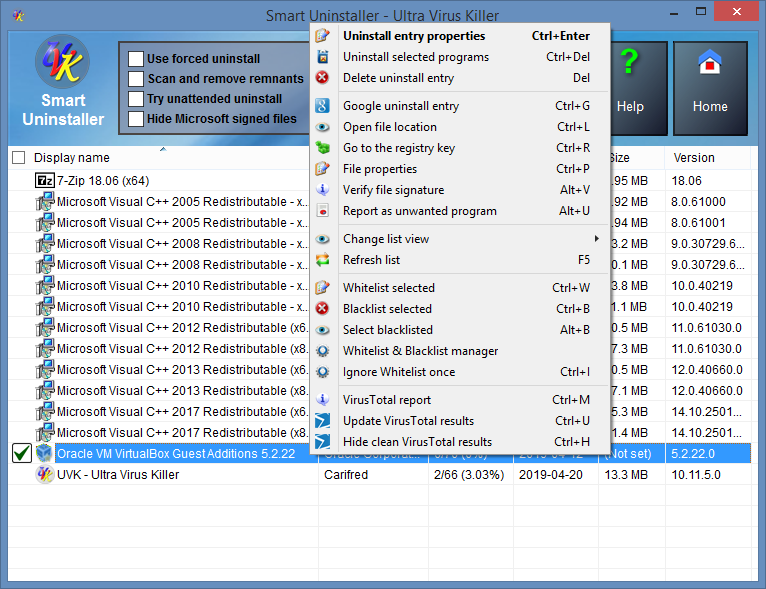Click the VirtualBox Guest Additions cube icon
766x589 pixels.
(x=44, y=453)
